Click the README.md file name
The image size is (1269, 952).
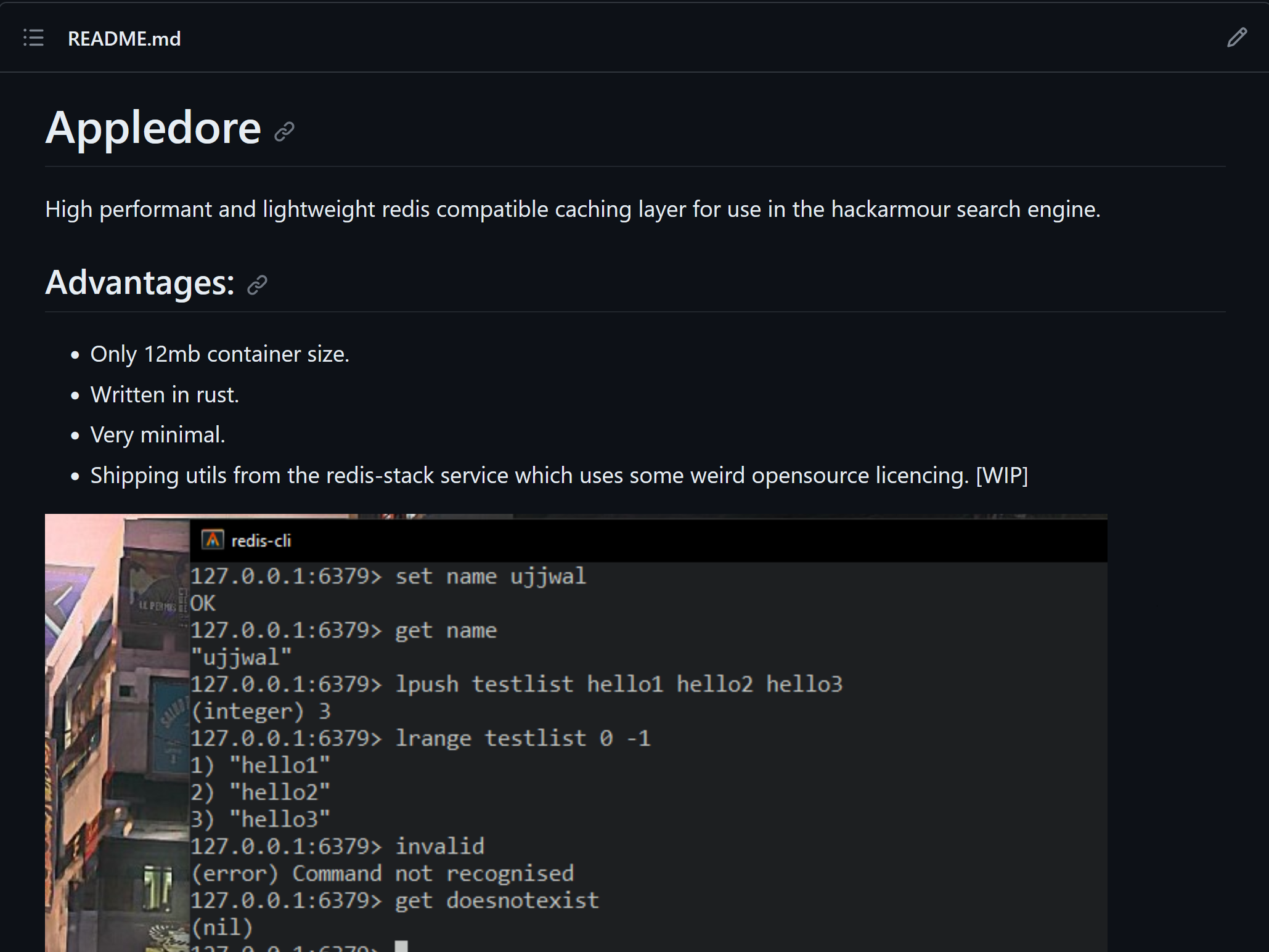click(124, 39)
